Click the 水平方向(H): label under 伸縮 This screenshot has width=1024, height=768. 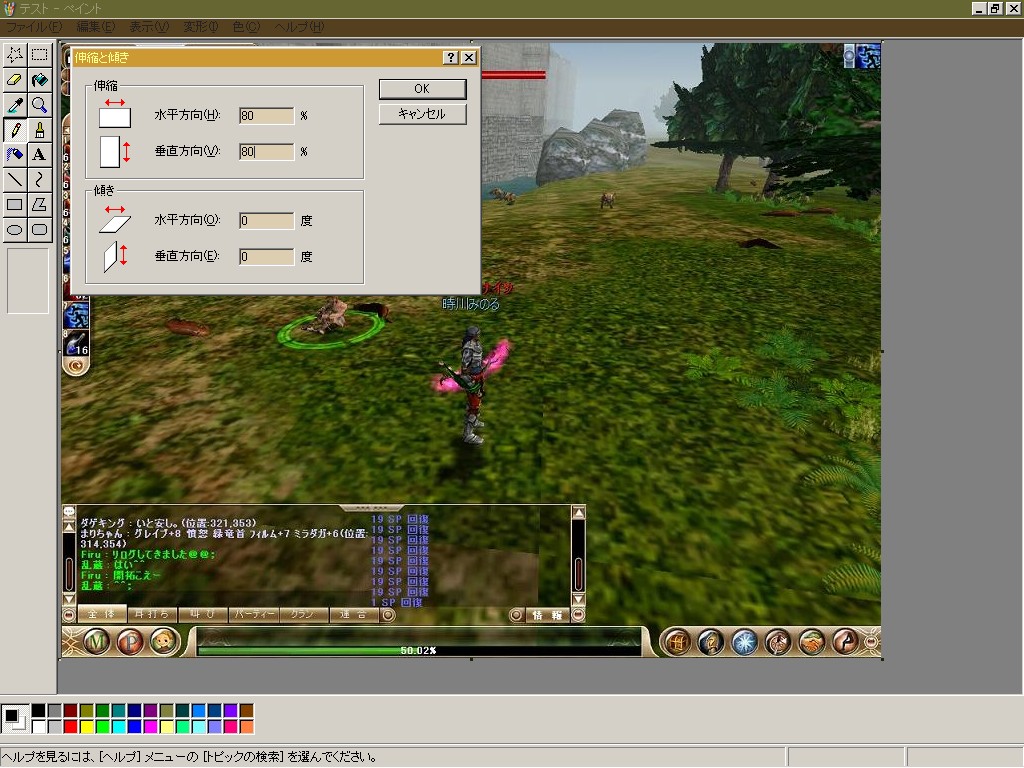187,115
